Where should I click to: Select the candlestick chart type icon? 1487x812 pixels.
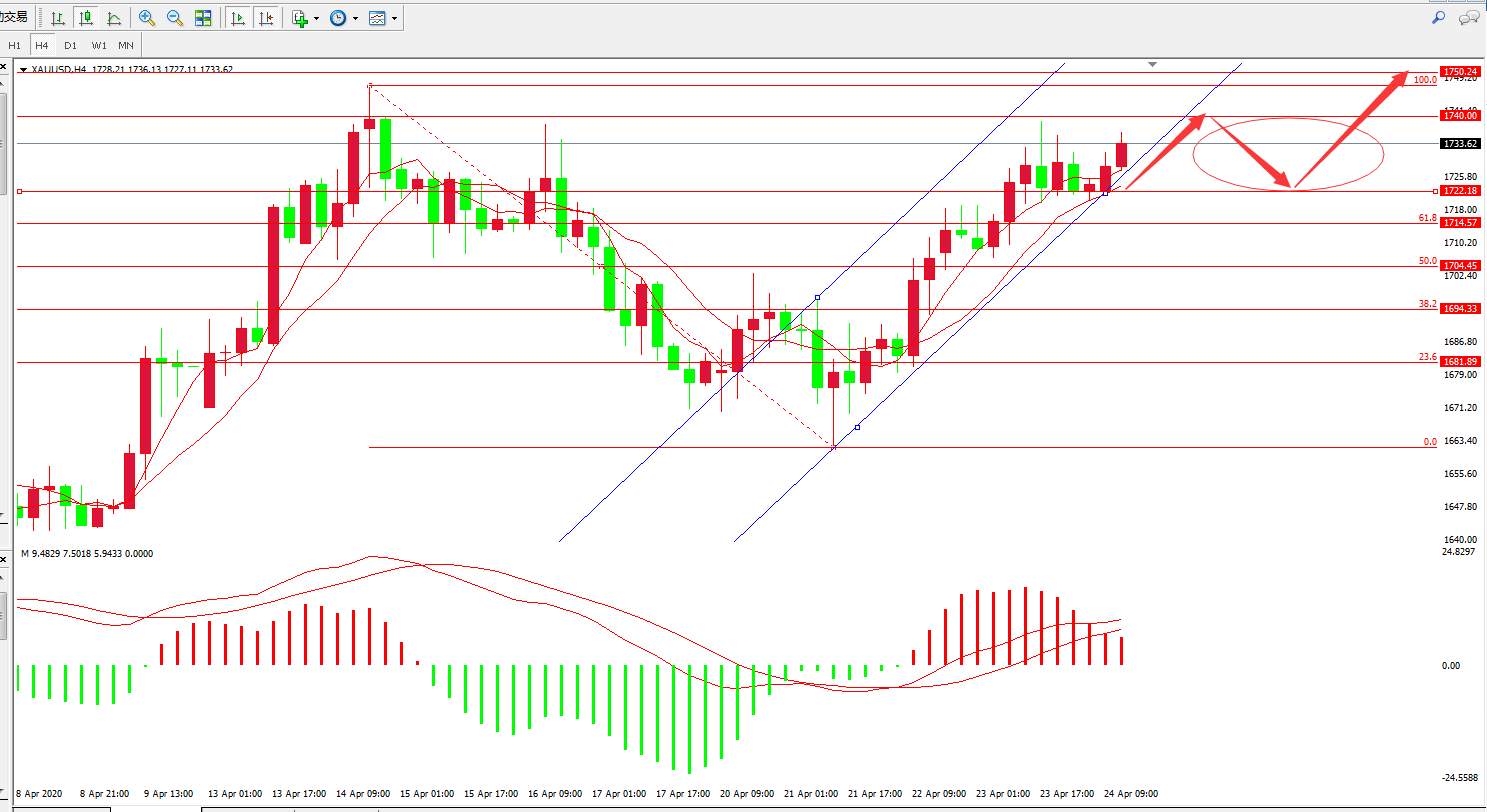click(x=85, y=18)
